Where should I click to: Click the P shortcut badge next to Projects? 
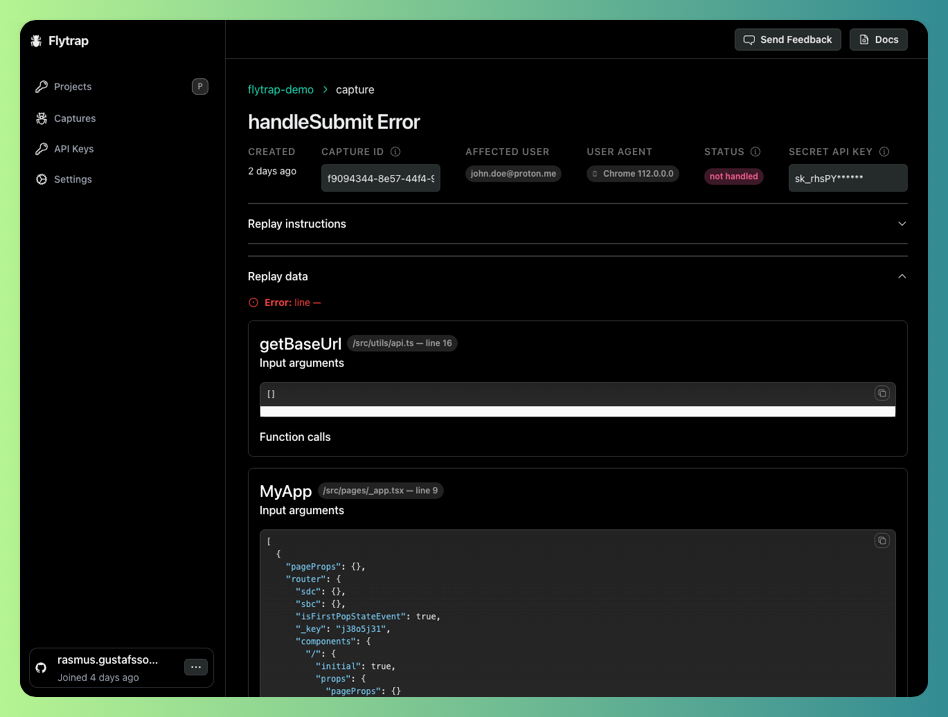click(x=200, y=87)
